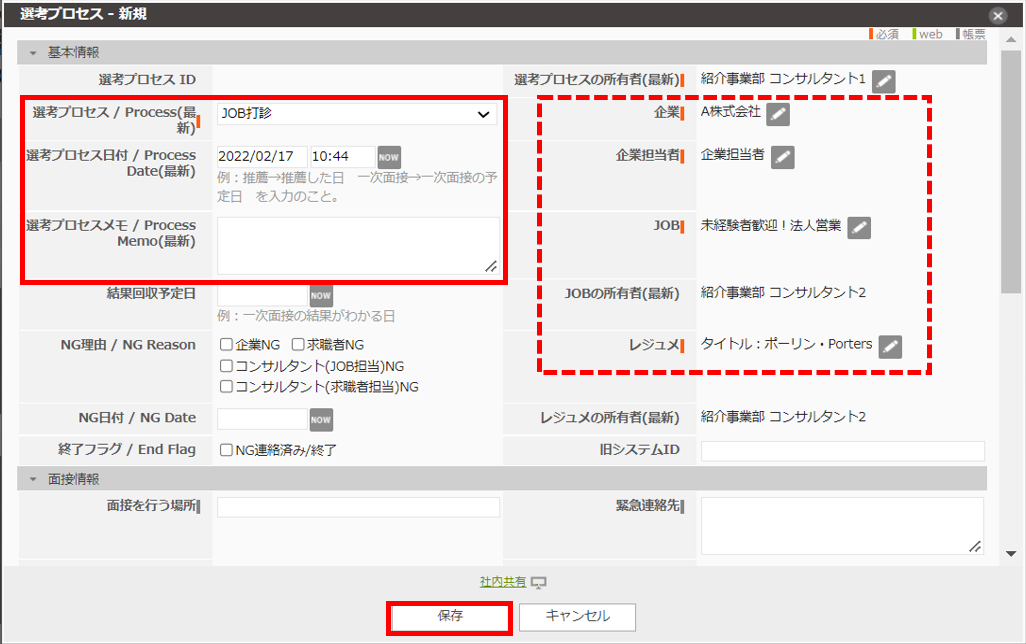Edit 選考プロセスの所有者 with the pencil icon
The image size is (1026, 644).
pos(882,79)
